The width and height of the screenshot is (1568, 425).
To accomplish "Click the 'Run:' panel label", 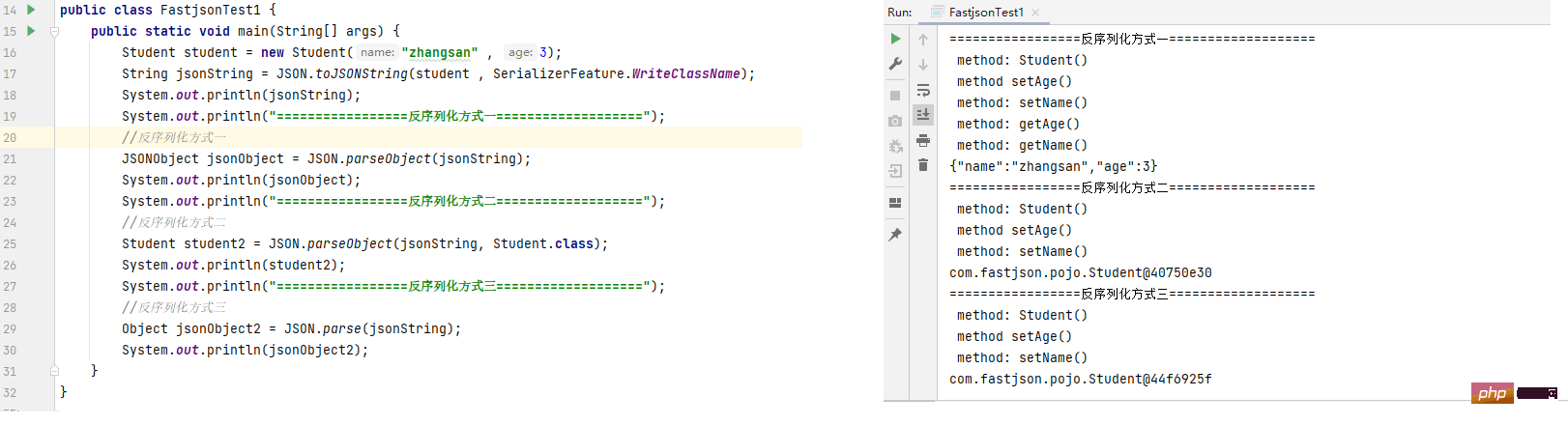I will 899,13.
